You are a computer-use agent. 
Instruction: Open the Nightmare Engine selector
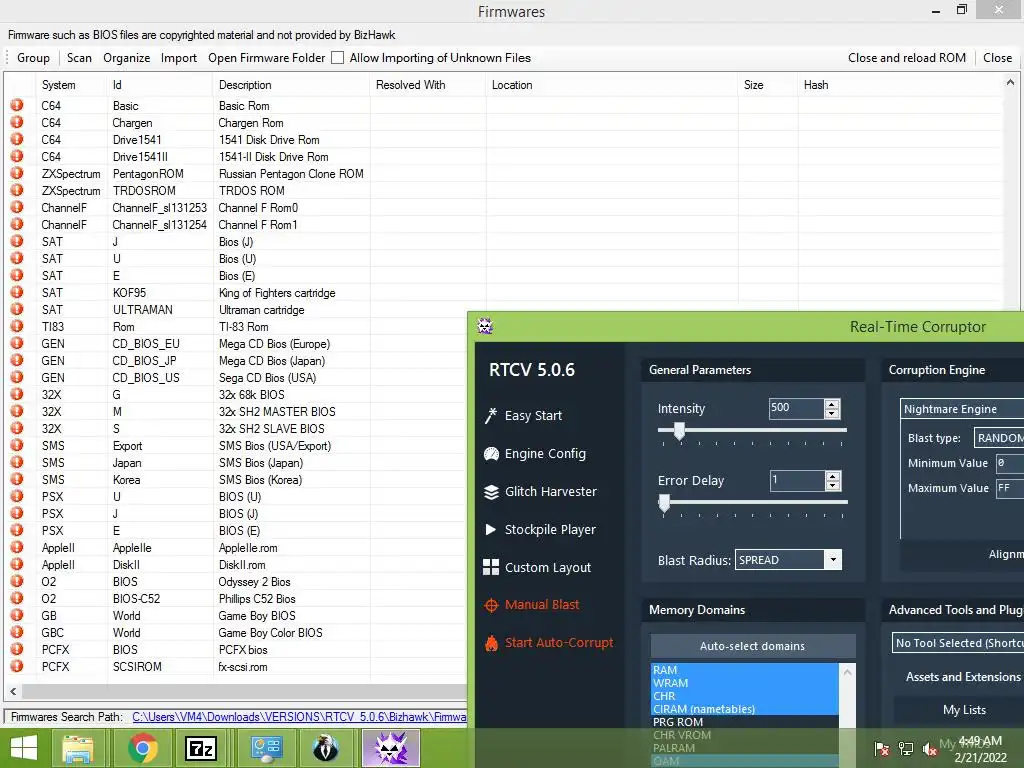click(962, 409)
